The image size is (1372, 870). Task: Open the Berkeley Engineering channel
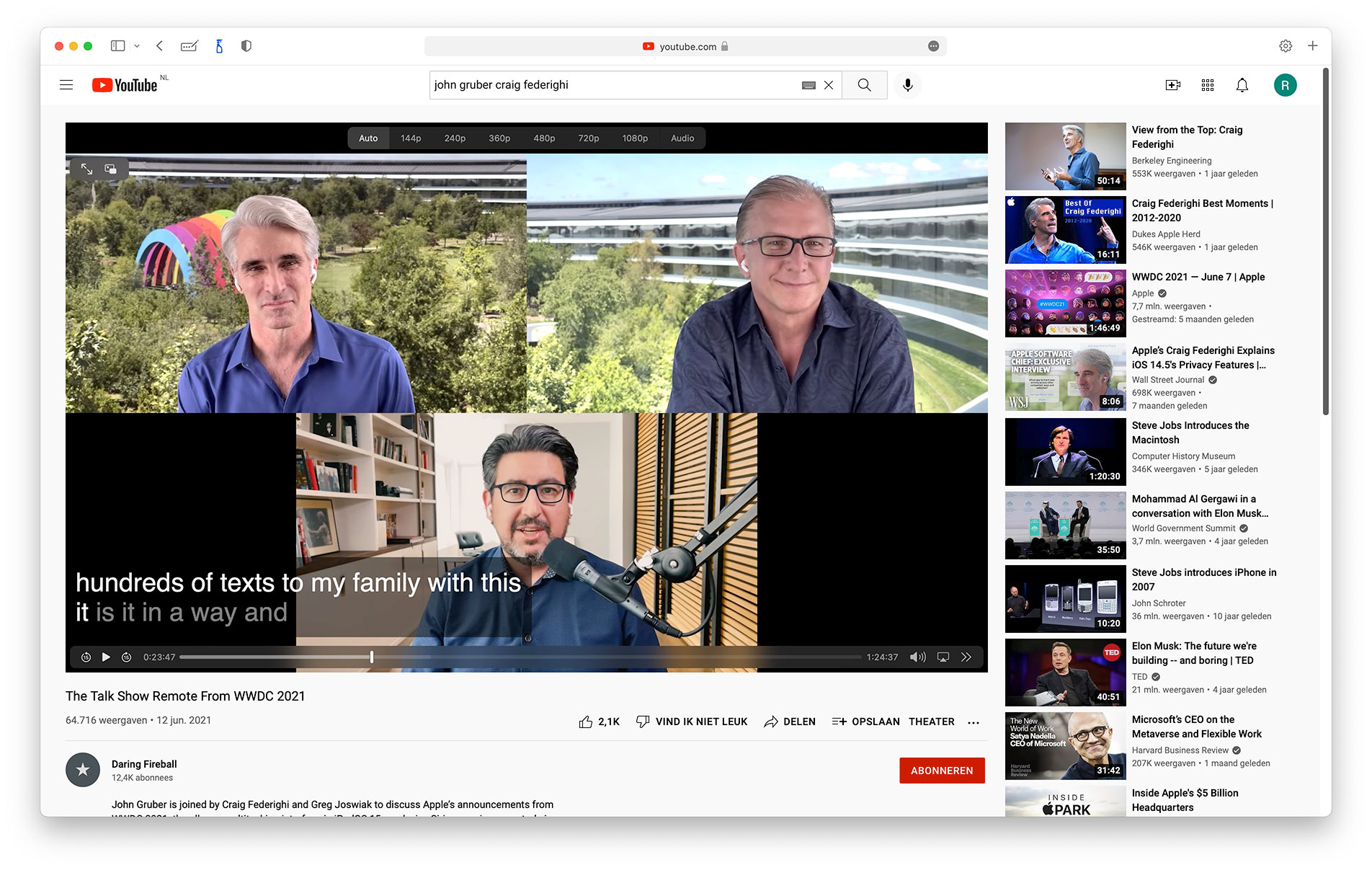point(1172,161)
